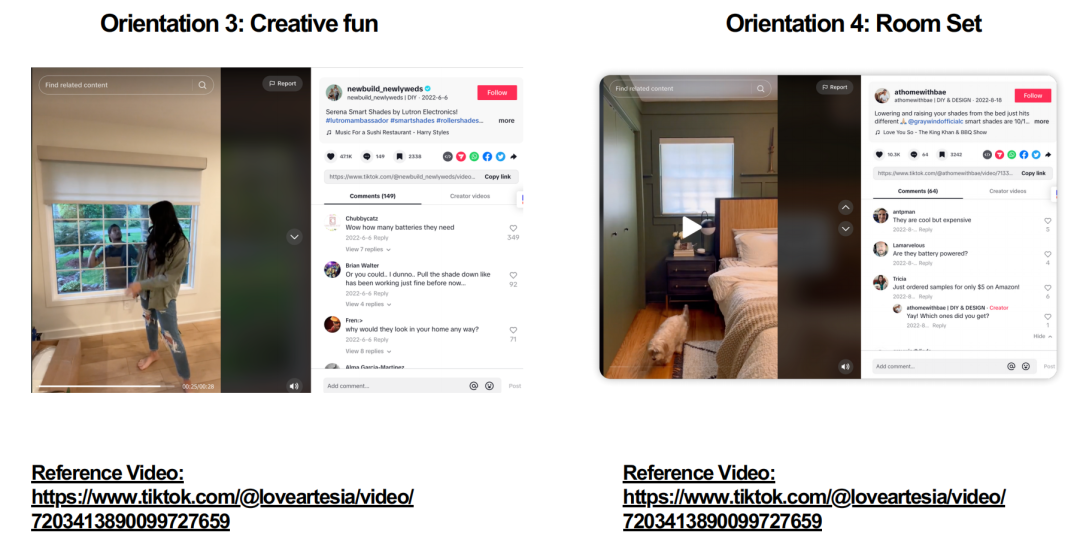The image size is (1080, 557).
Task: Bookmark the athomewithbae video showing 3242
Action: pyautogui.click(x=942, y=155)
